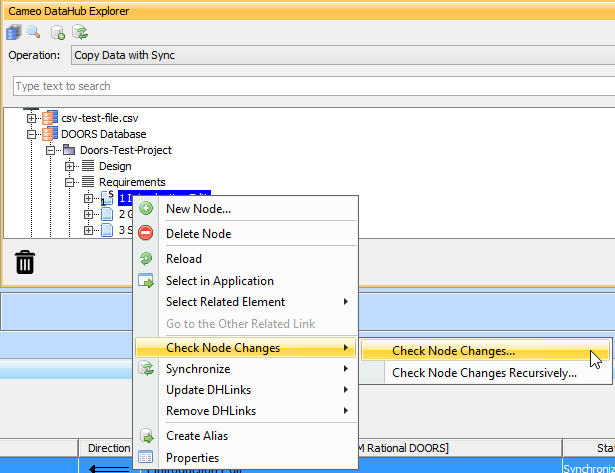Image resolution: width=615 pixels, height=473 pixels.
Task: Select Delete Node in context menu
Action: [x=198, y=233]
